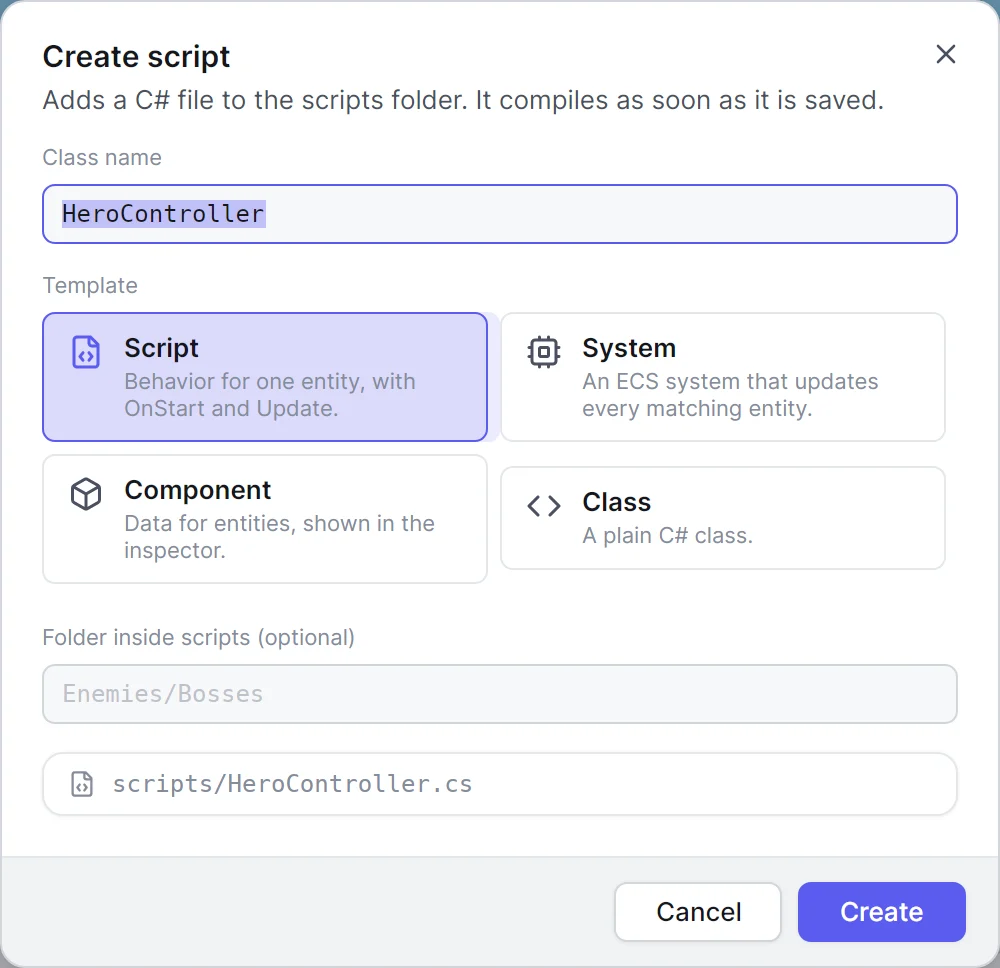The width and height of the screenshot is (1000, 968).
Task: Click 'Adds a C# file' subtitle text
Action: click(463, 100)
